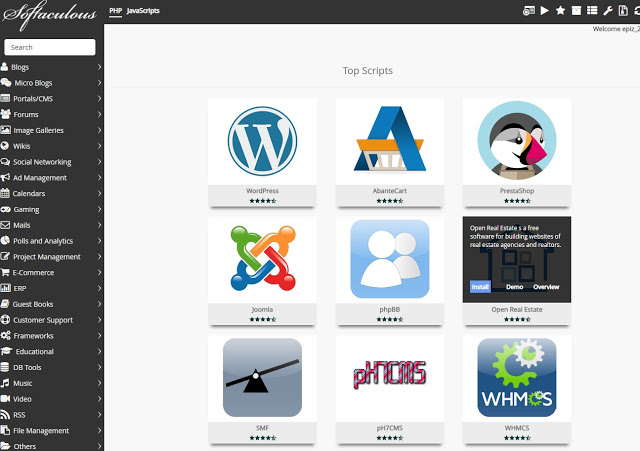Click the File Management files icon
Viewport: 640px width, 451px height.
(5, 430)
